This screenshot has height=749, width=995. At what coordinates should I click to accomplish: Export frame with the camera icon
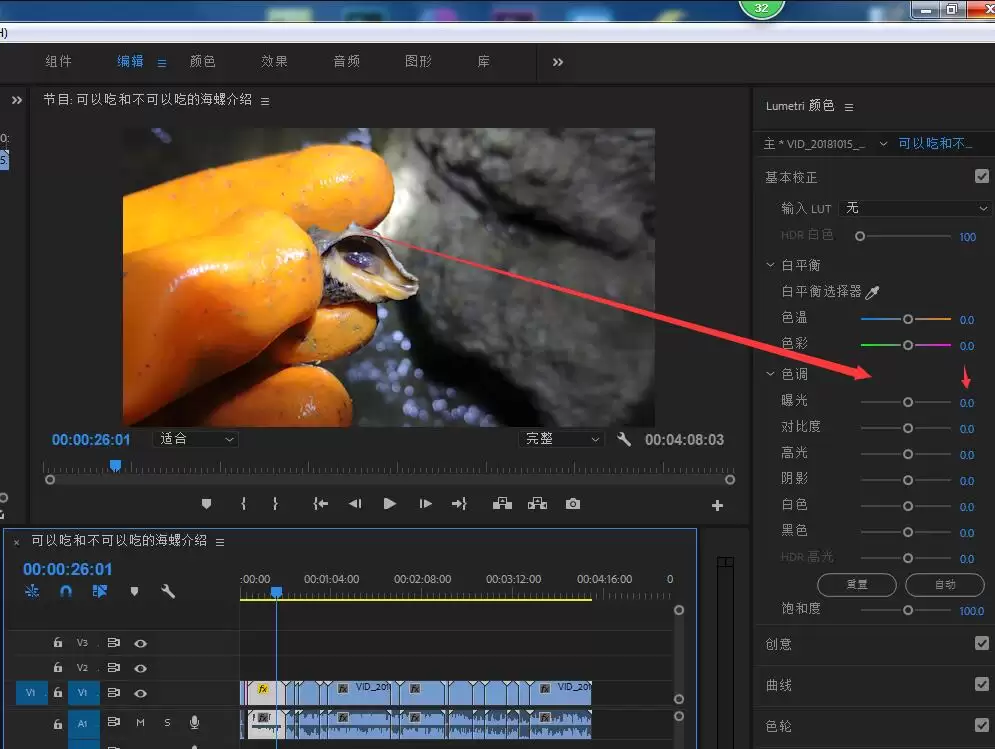coord(572,504)
